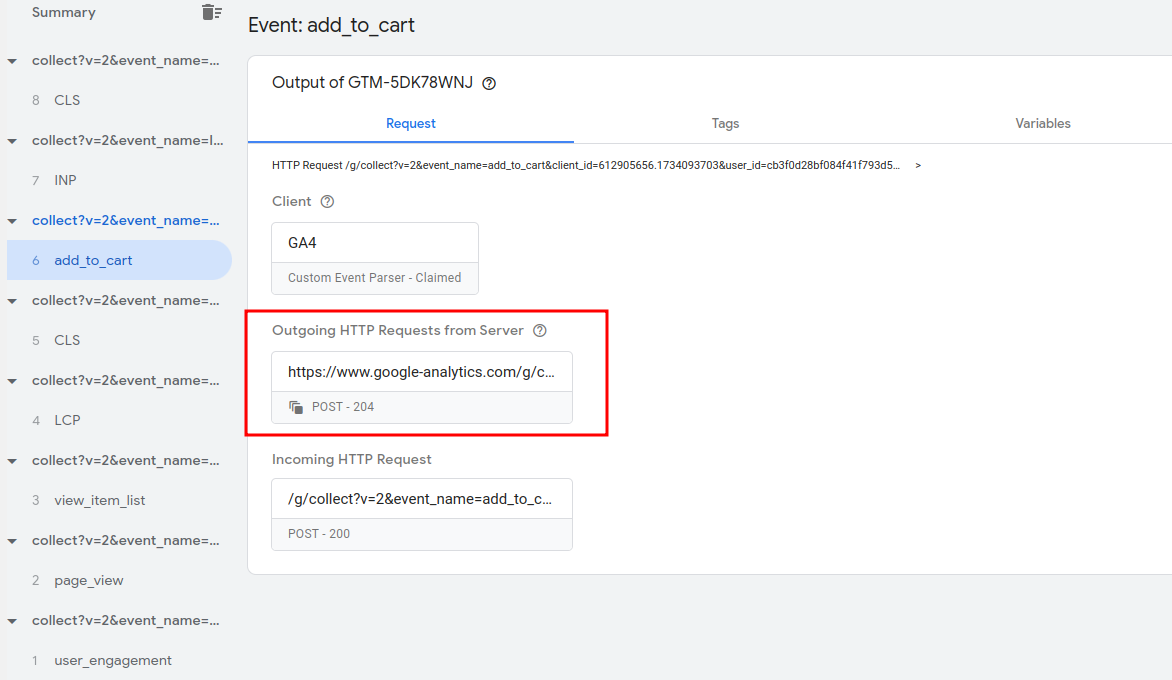Open the user_engagement event
This screenshot has width=1172, height=680.
(112, 660)
